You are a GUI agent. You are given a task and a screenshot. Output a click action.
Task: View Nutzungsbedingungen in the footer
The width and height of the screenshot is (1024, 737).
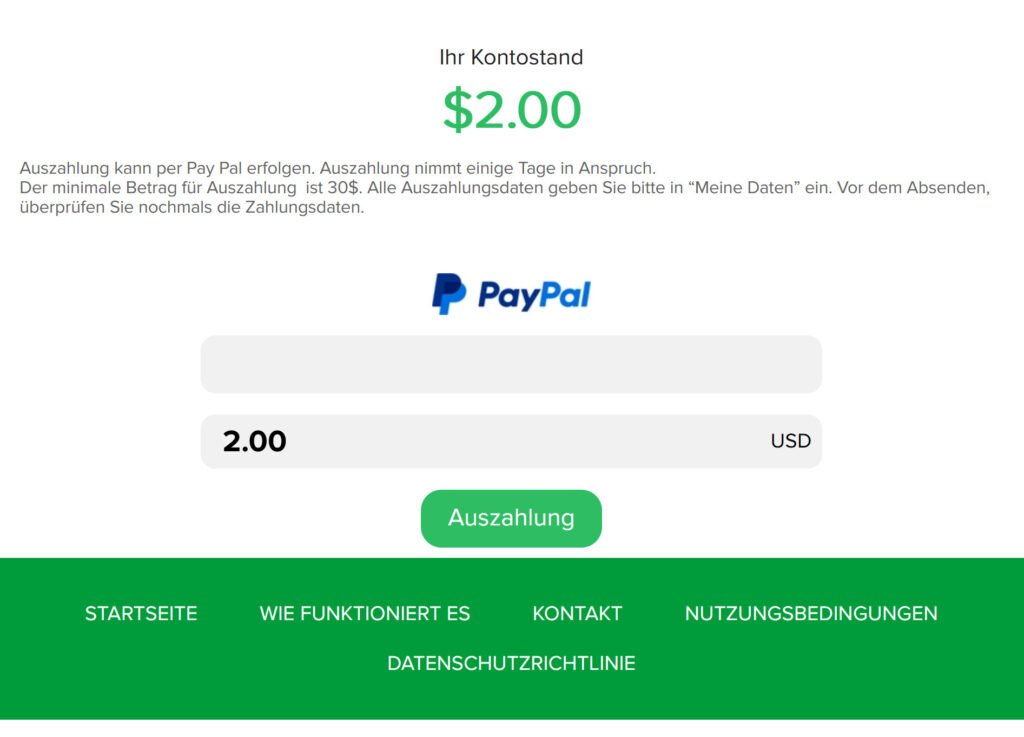pyautogui.click(x=811, y=613)
